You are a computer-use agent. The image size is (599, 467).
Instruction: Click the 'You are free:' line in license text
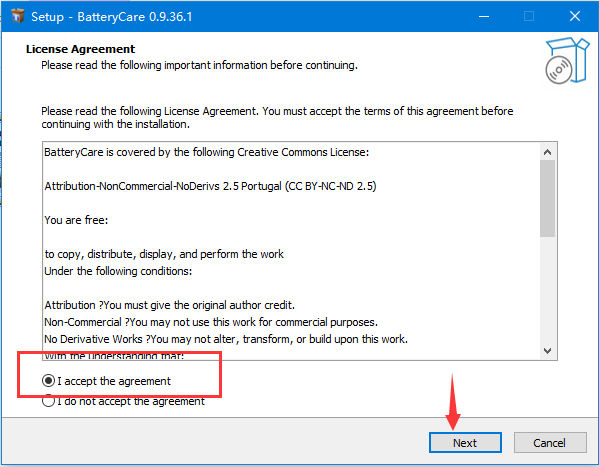76,220
